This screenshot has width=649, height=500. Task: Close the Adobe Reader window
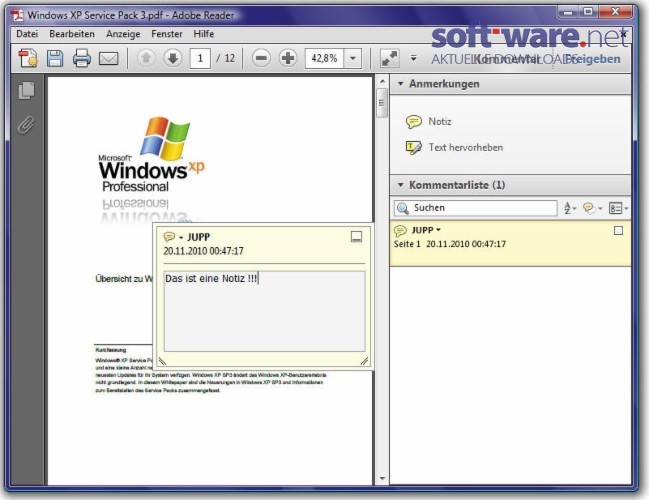[616, 12]
